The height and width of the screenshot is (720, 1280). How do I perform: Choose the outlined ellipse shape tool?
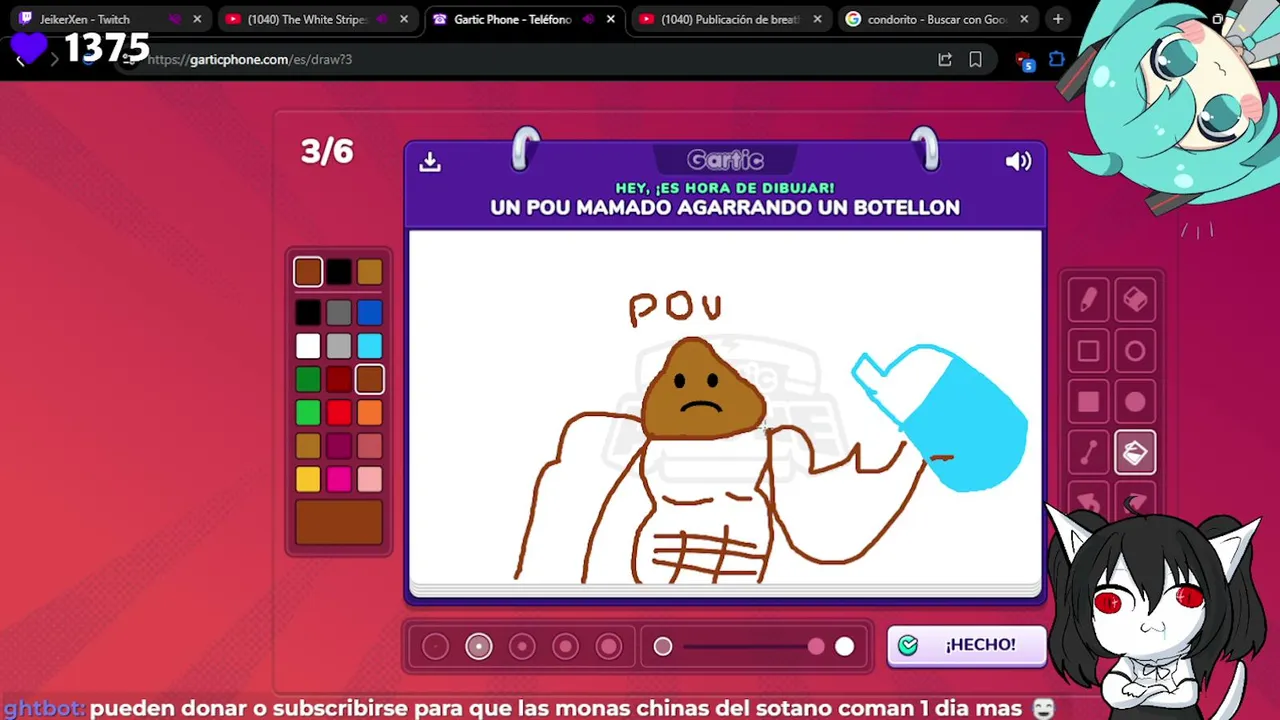coord(1135,351)
